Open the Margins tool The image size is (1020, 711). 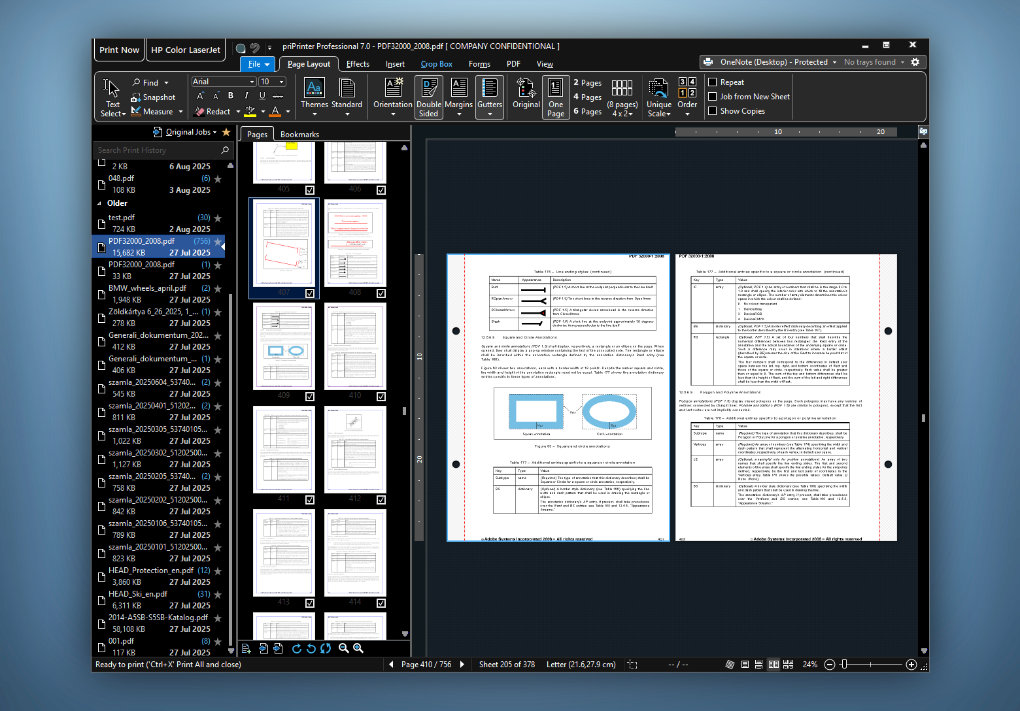pyautogui.click(x=458, y=96)
